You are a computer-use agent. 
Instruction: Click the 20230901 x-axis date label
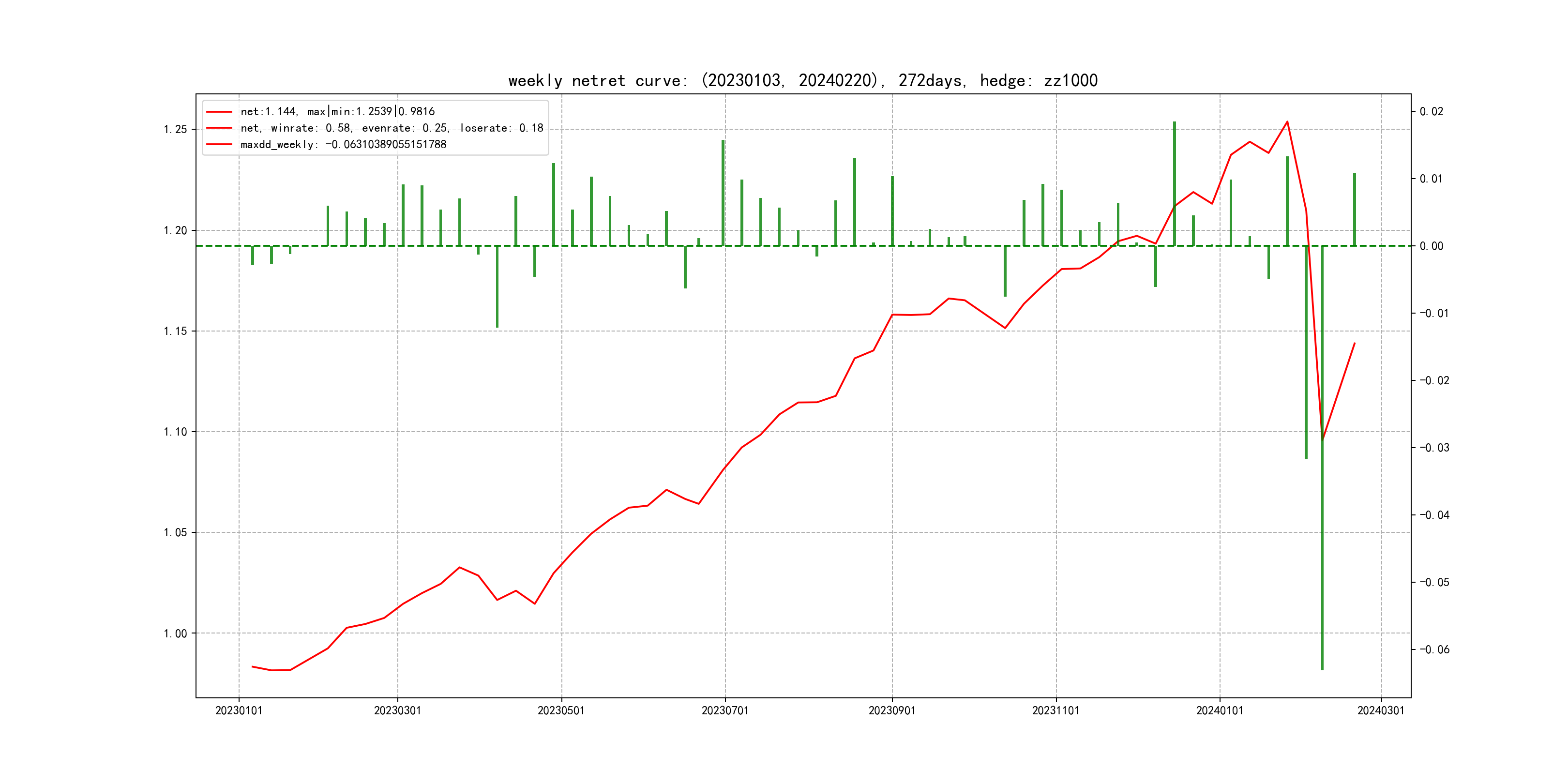click(x=892, y=710)
